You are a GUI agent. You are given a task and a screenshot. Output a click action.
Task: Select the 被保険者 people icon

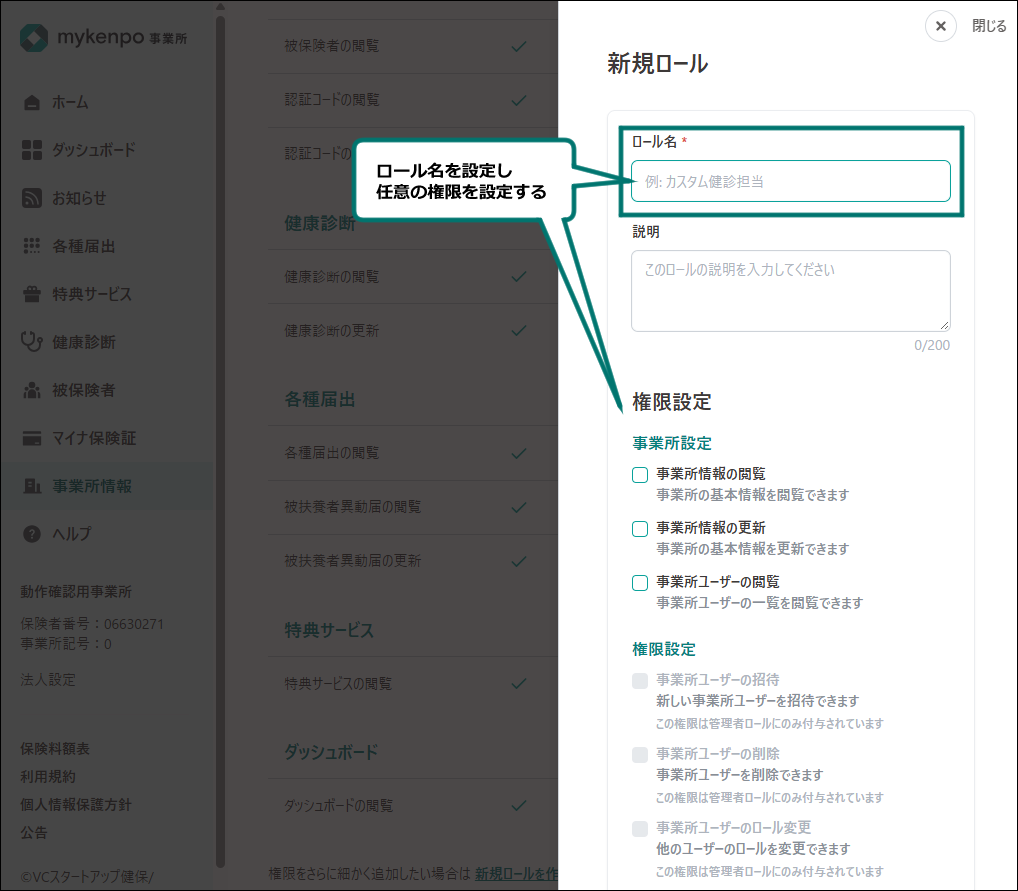pos(32,390)
